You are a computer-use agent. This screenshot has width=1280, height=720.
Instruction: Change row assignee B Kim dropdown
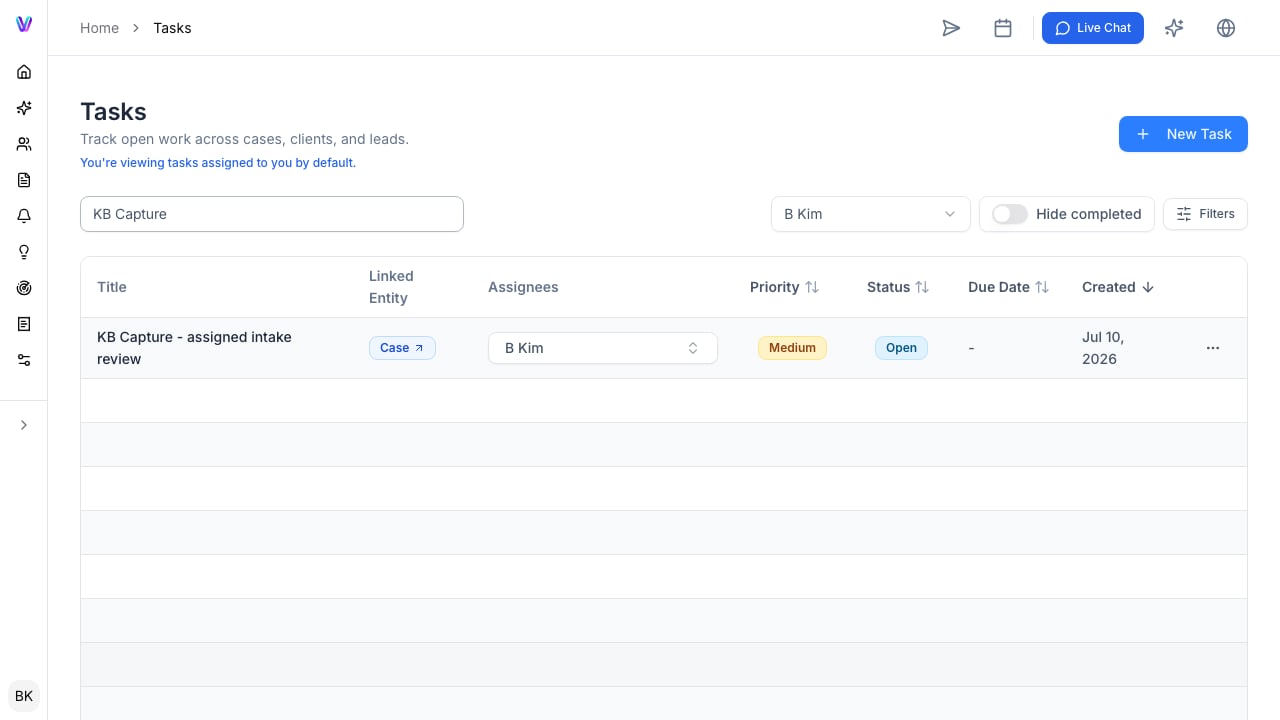point(603,348)
